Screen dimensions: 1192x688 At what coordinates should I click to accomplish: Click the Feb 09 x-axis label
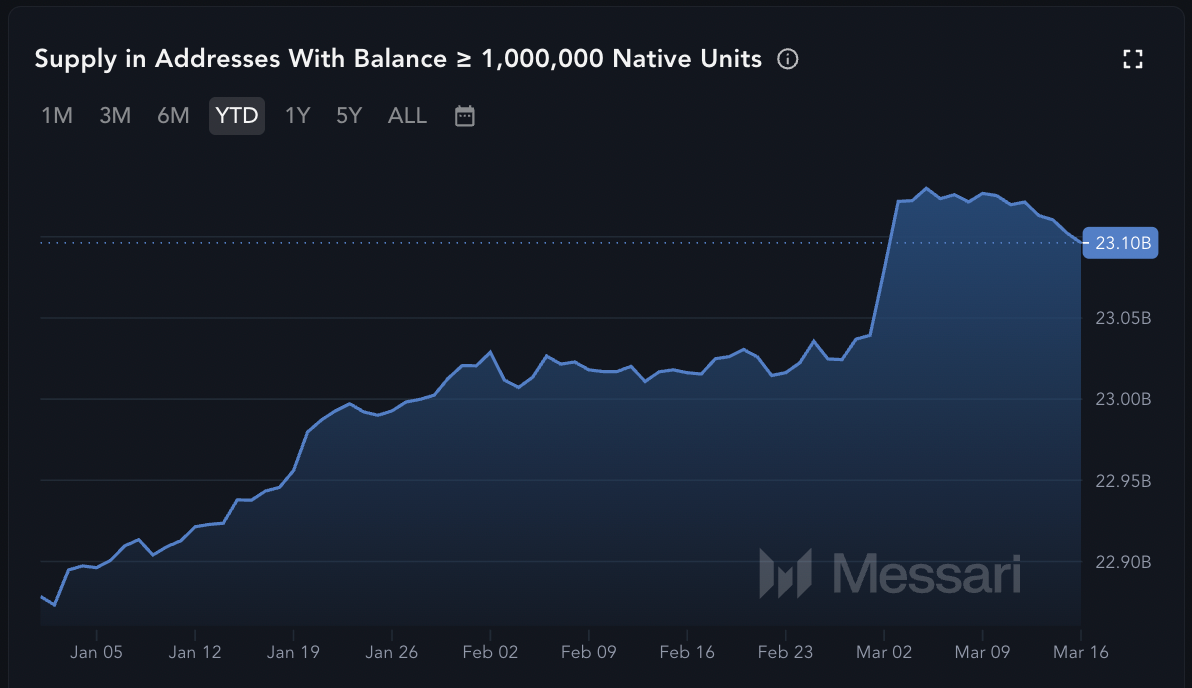click(588, 652)
